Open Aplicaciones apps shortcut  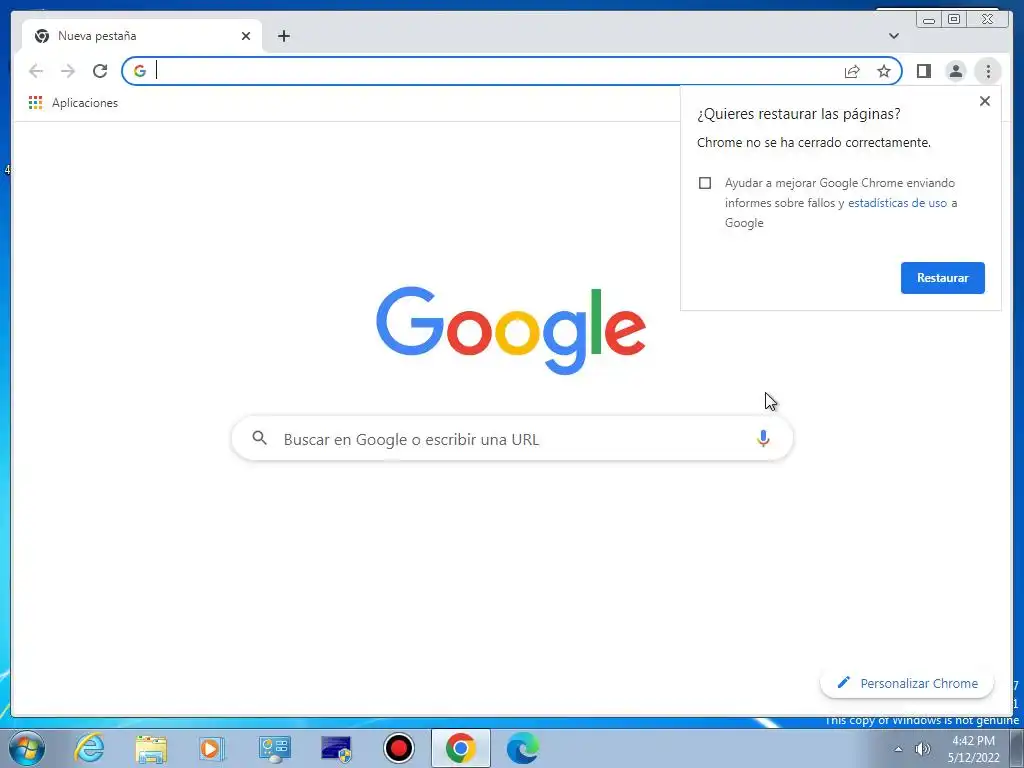coord(73,103)
